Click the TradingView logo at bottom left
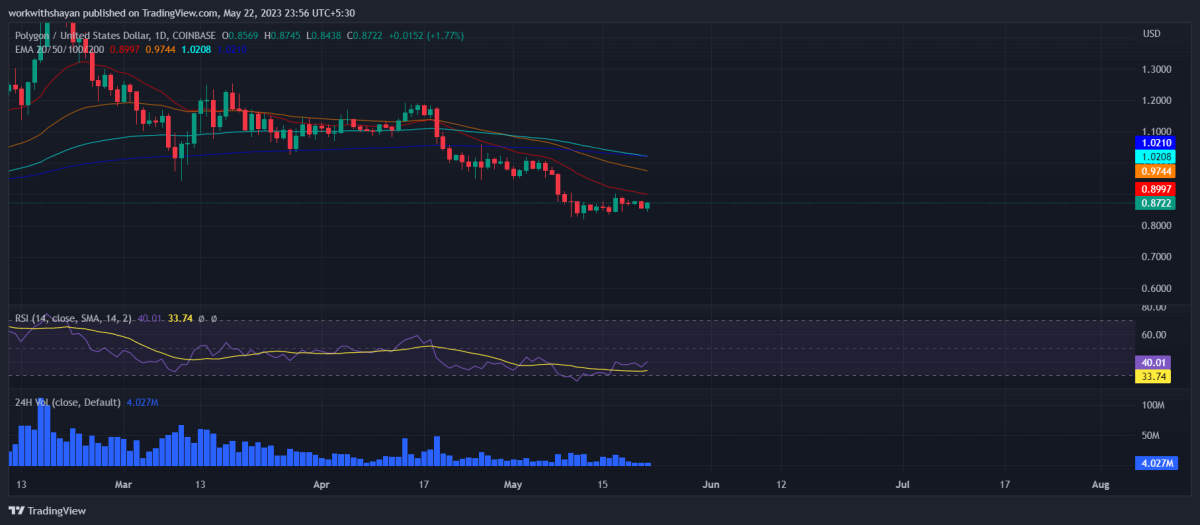Viewport: 1200px width, 525px height. (x=47, y=510)
